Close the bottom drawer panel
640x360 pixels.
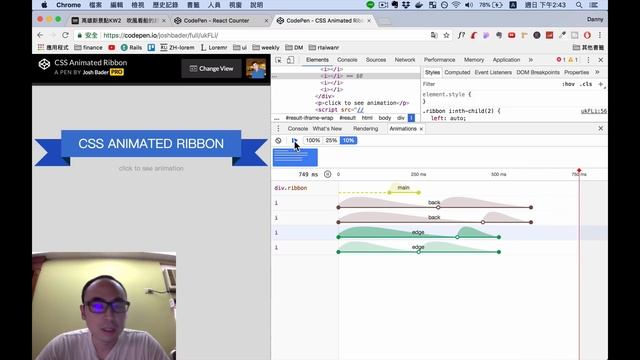601,129
